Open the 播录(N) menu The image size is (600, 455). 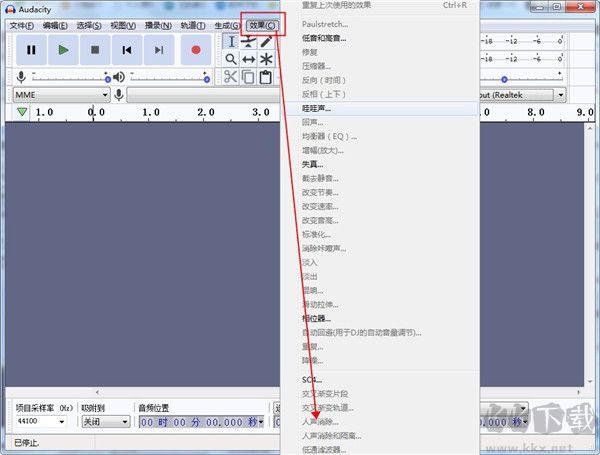[x=158, y=26]
